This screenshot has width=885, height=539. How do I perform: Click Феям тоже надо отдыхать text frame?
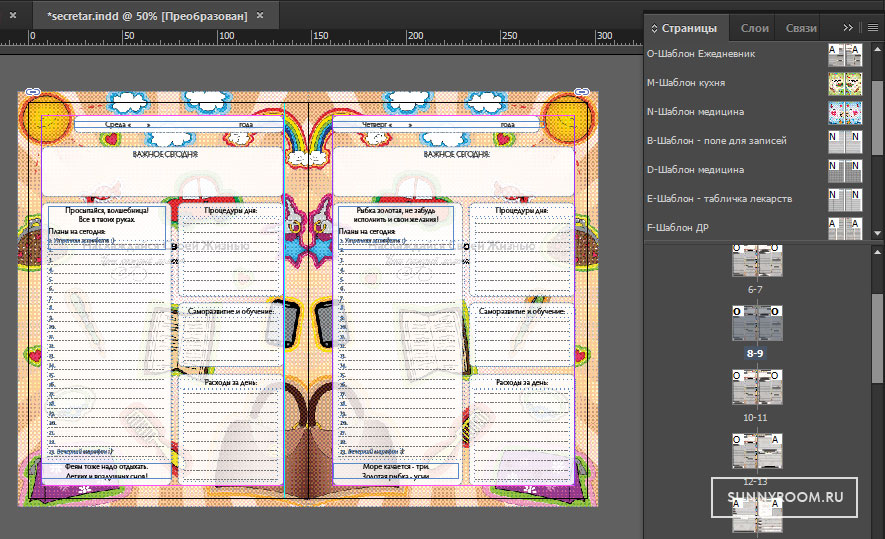[107, 471]
